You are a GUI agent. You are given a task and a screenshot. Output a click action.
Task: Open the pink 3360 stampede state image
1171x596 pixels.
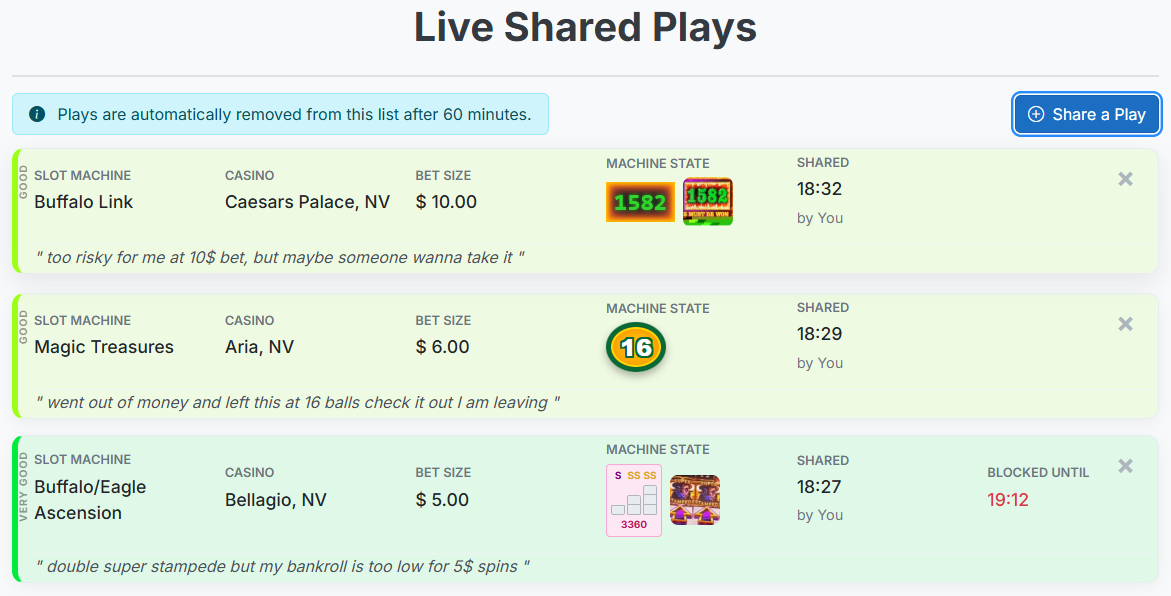[634, 500]
